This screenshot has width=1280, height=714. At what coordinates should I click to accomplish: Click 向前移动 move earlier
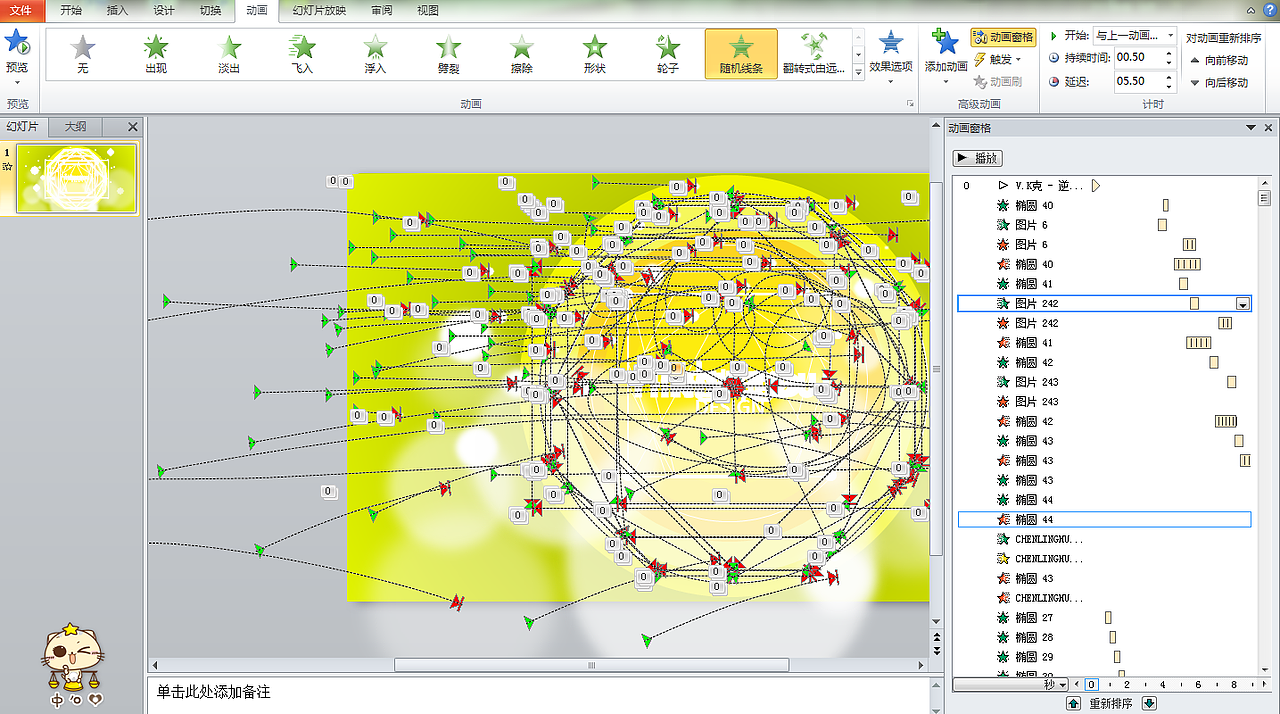pos(1219,60)
